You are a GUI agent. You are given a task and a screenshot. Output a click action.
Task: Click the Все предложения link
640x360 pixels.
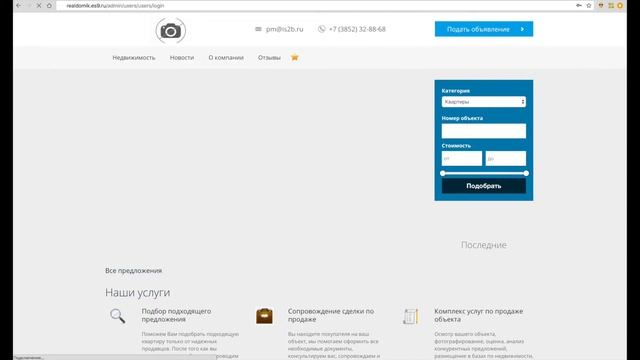click(x=133, y=271)
